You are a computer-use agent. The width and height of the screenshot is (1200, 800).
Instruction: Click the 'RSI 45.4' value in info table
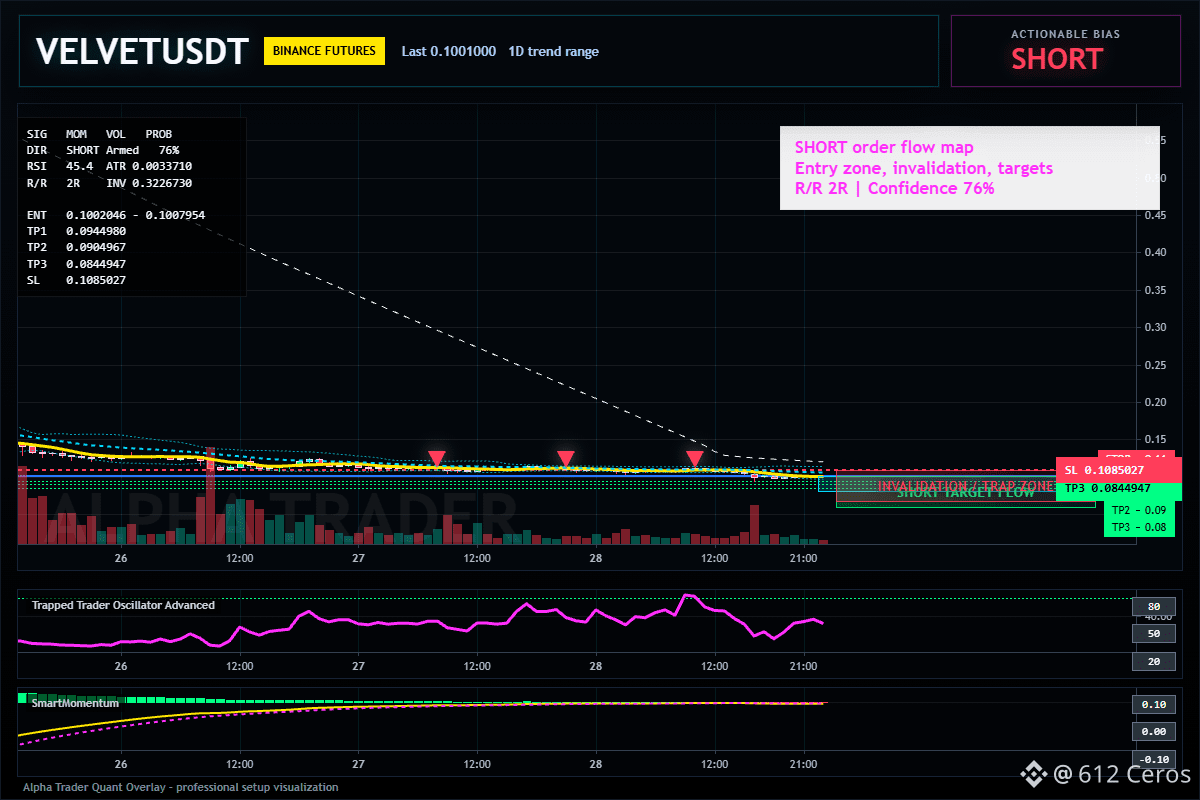[60, 166]
